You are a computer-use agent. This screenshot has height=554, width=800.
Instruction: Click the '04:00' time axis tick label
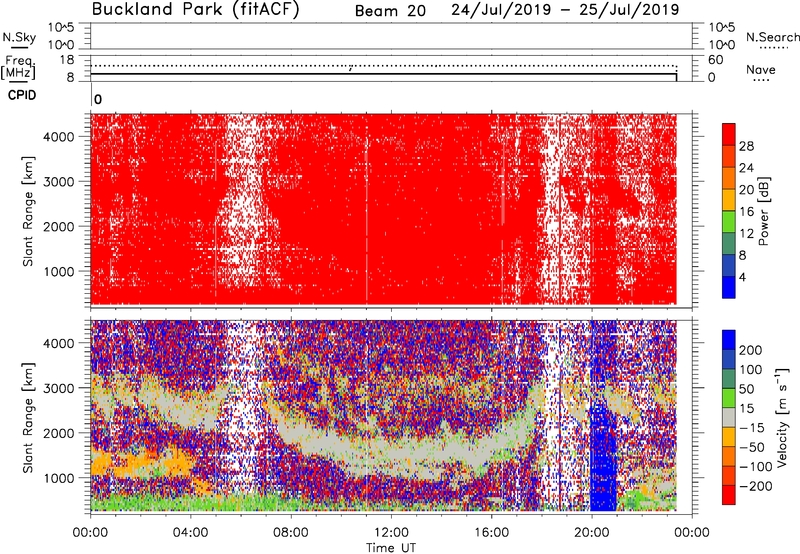point(190,533)
